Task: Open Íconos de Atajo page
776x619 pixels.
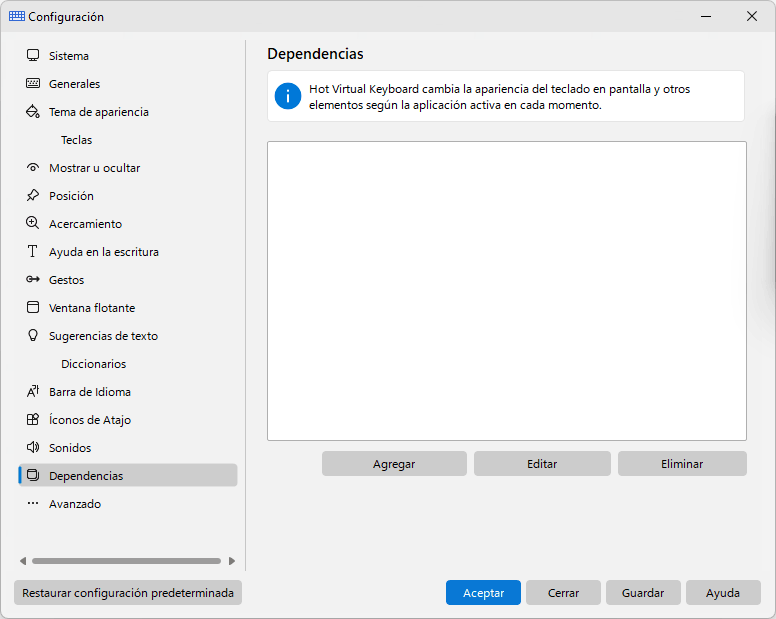Action: tap(128, 419)
